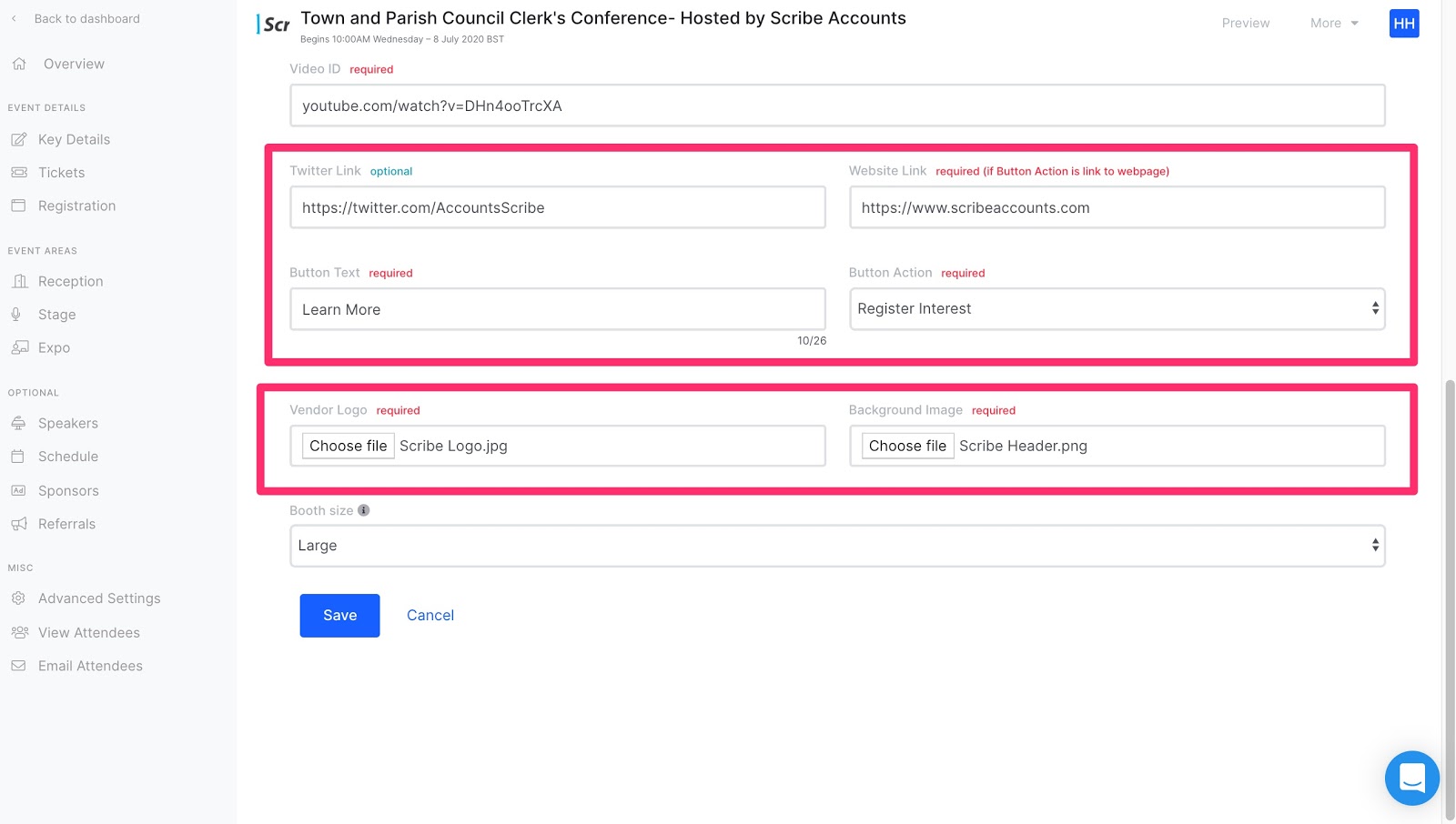Click the Back to dashboard arrow
This screenshot has width=1456, height=824.
pyautogui.click(x=14, y=18)
